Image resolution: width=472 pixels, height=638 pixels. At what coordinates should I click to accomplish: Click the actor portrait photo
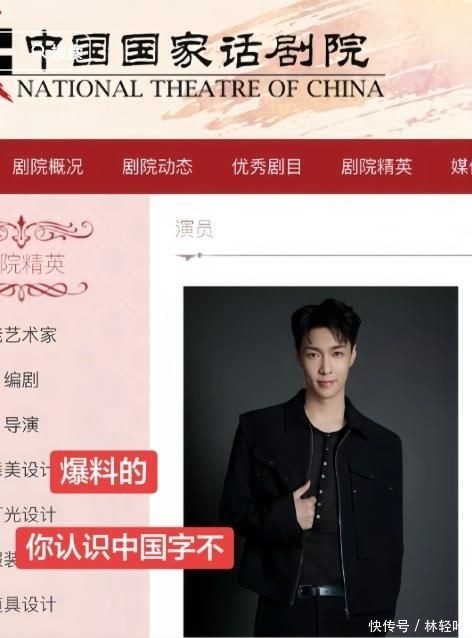[321, 461]
